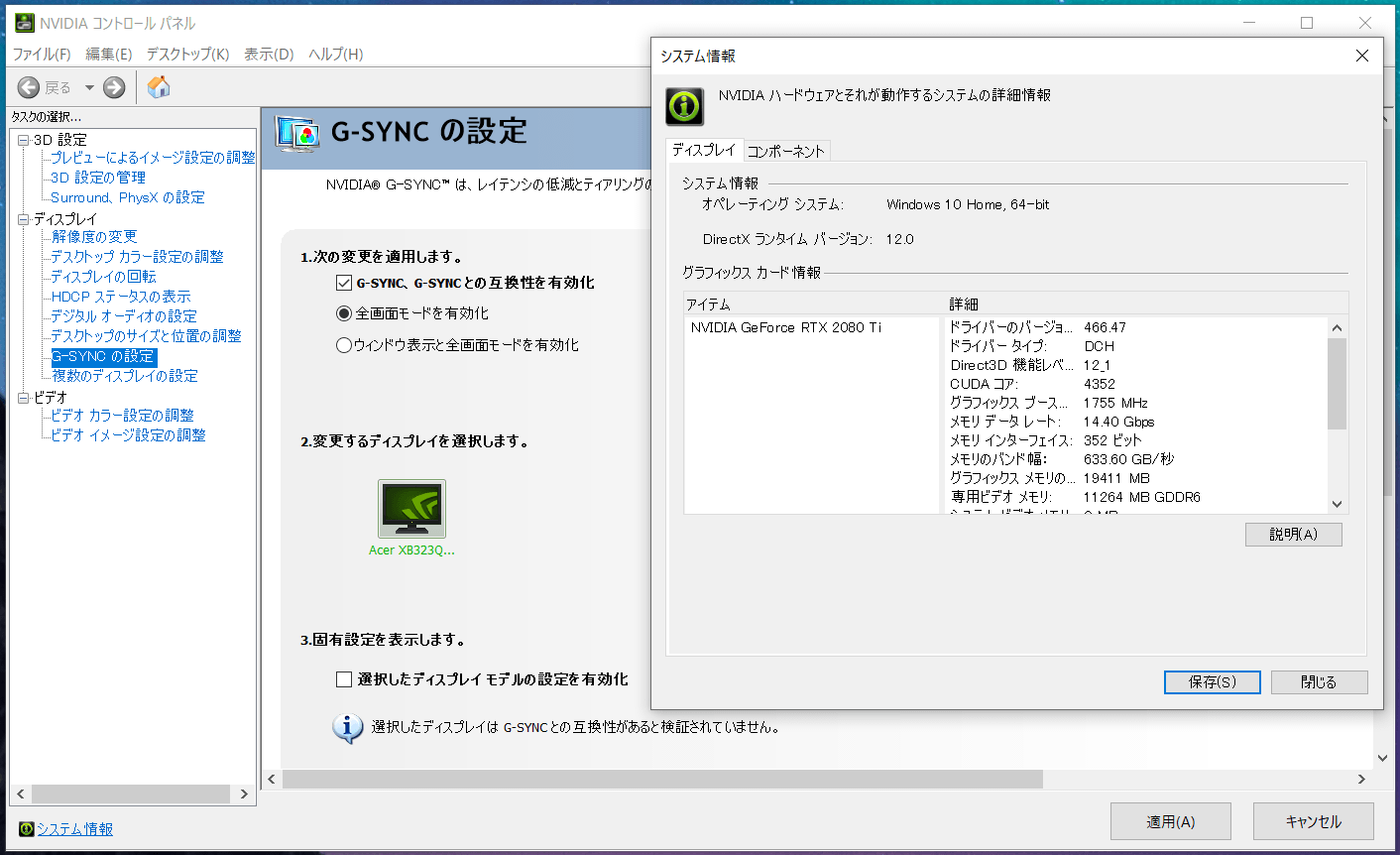Open the 表示(D) menu
This screenshot has width=1400, height=855.
point(269,54)
